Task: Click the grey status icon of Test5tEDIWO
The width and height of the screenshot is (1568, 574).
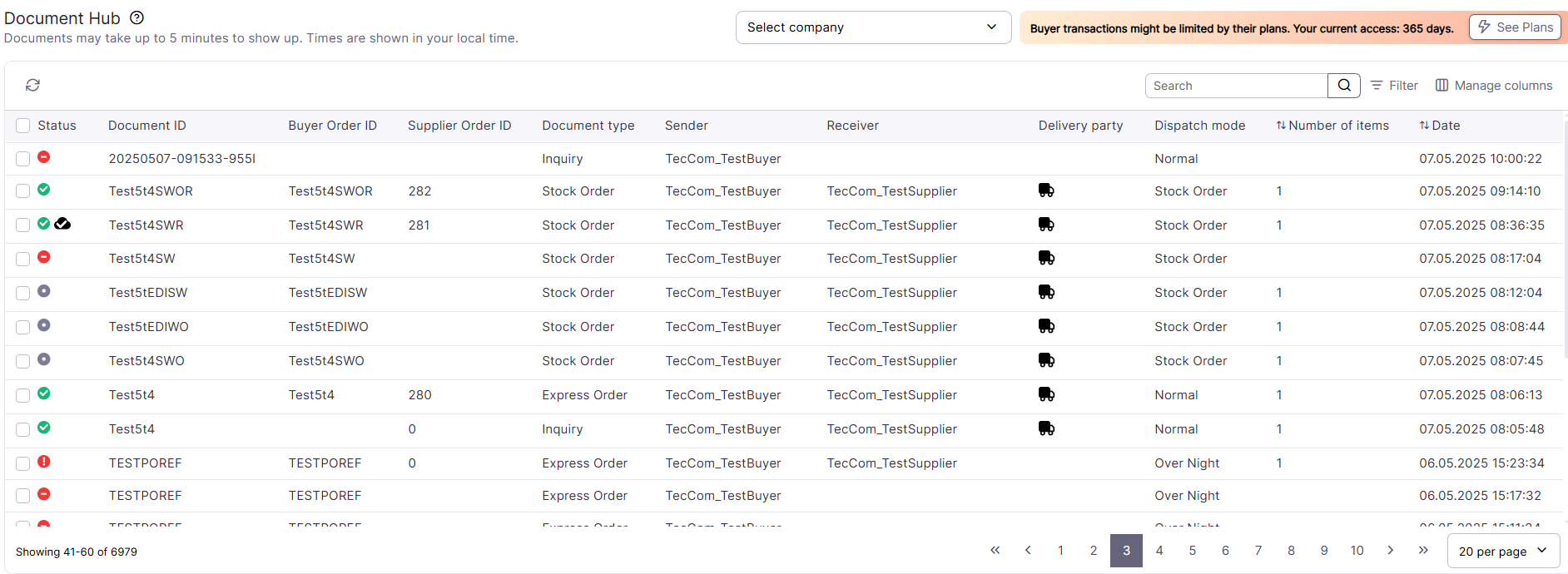Action: coord(44,325)
